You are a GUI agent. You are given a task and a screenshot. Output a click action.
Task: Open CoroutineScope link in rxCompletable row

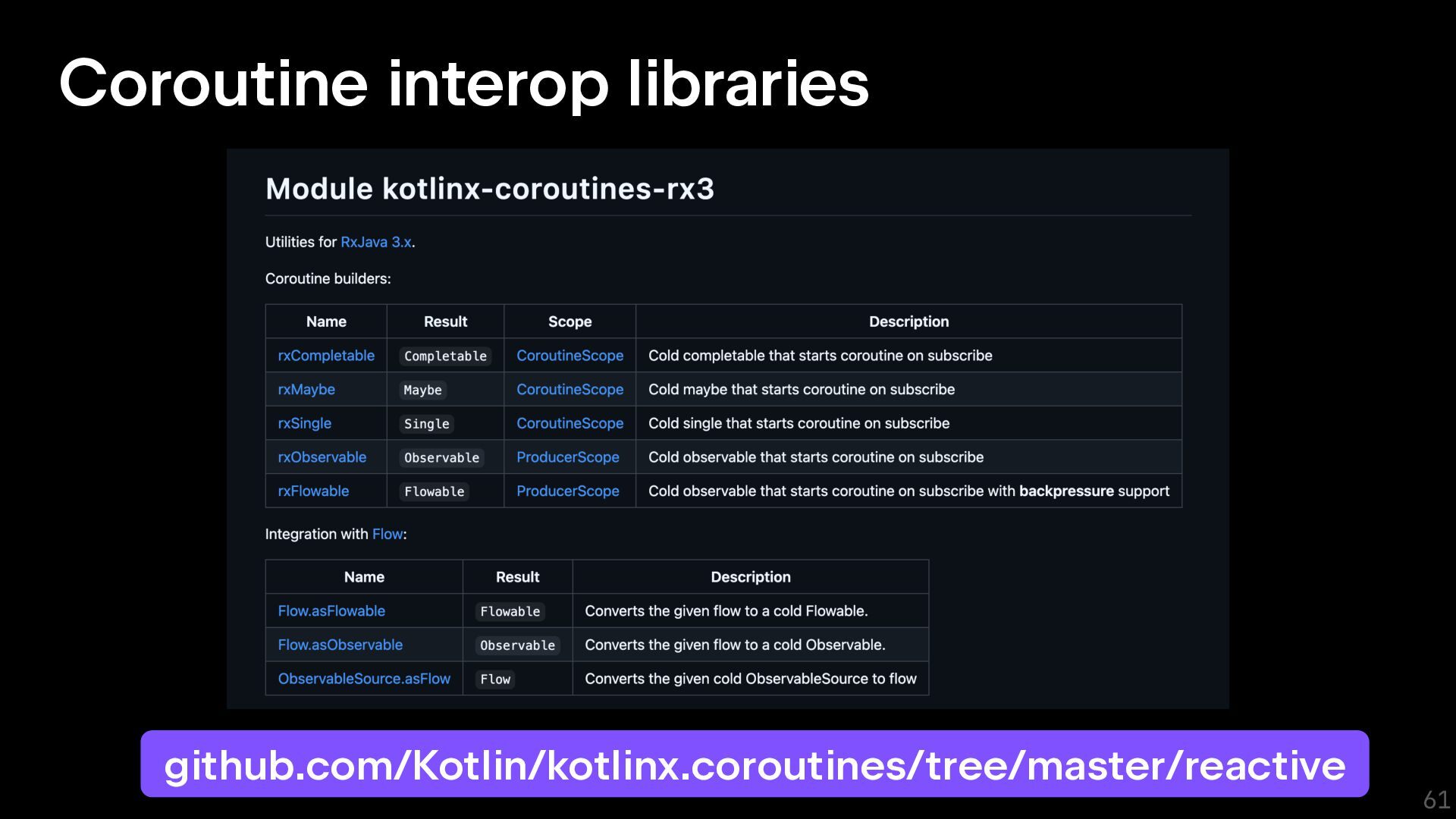coord(570,356)
